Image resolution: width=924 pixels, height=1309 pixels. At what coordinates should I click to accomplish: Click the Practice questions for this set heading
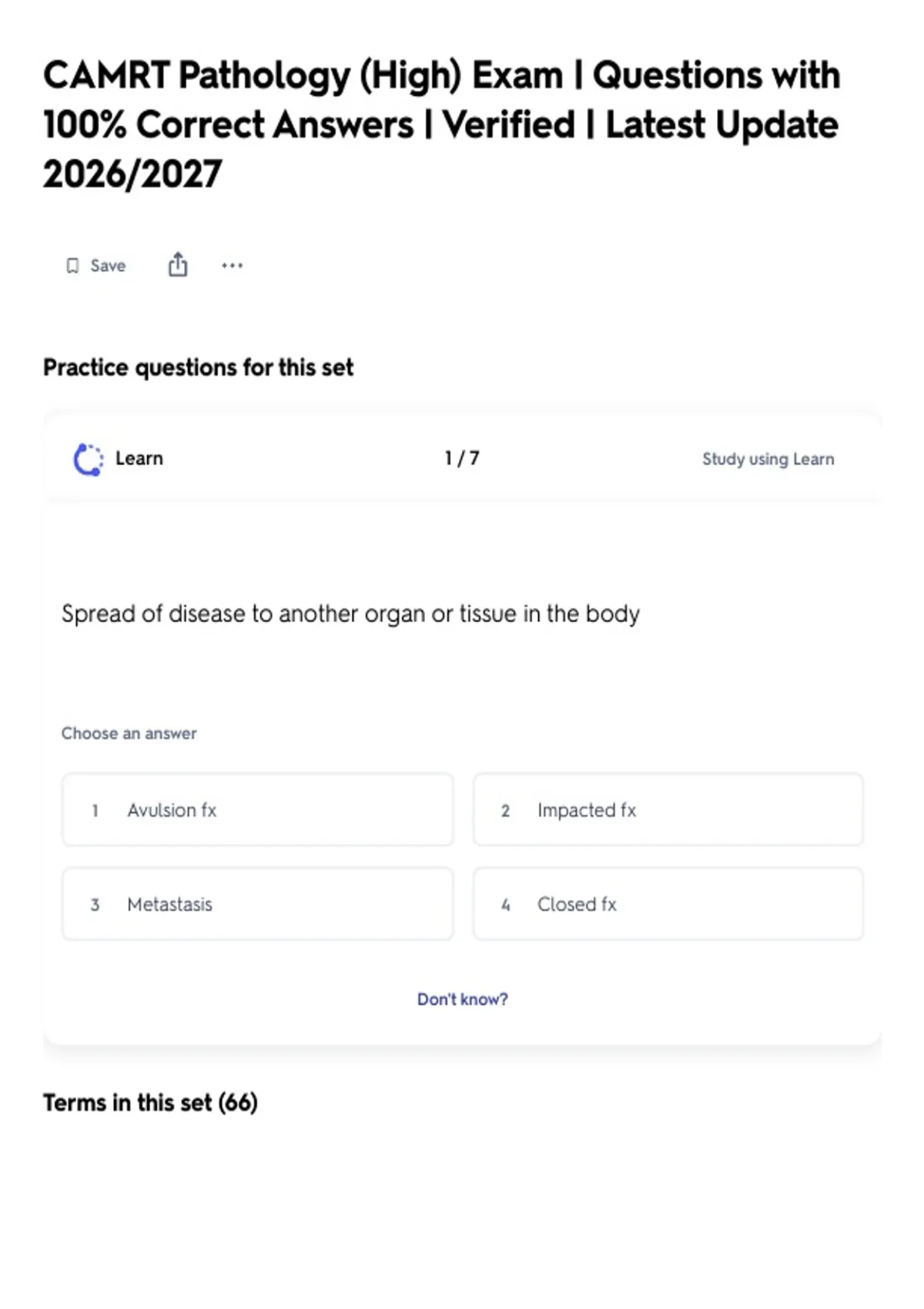pyautogui.click(x=198, y=368)
